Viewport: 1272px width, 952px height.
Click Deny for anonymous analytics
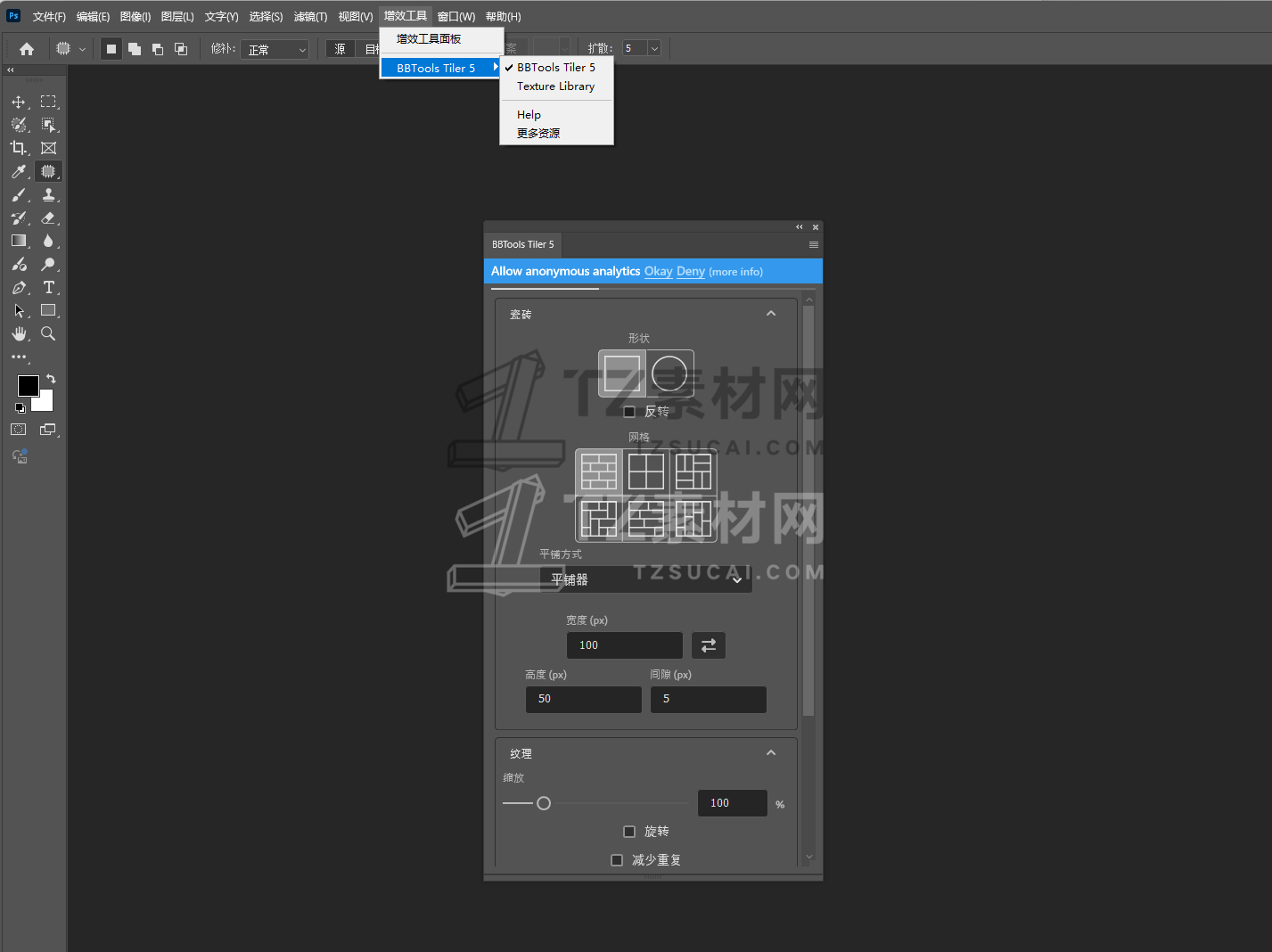(690, 272)
